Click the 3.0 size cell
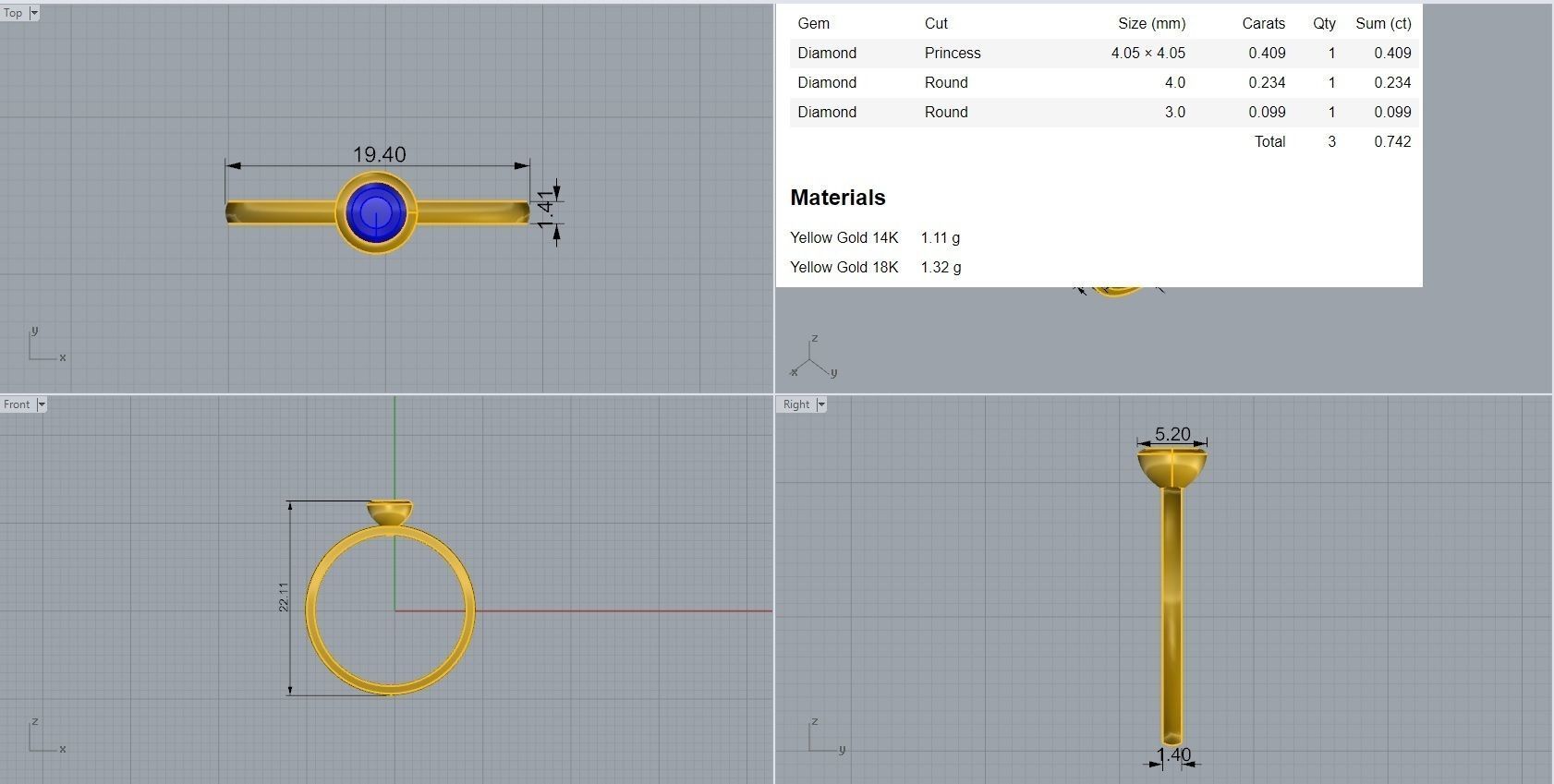 1175,113
